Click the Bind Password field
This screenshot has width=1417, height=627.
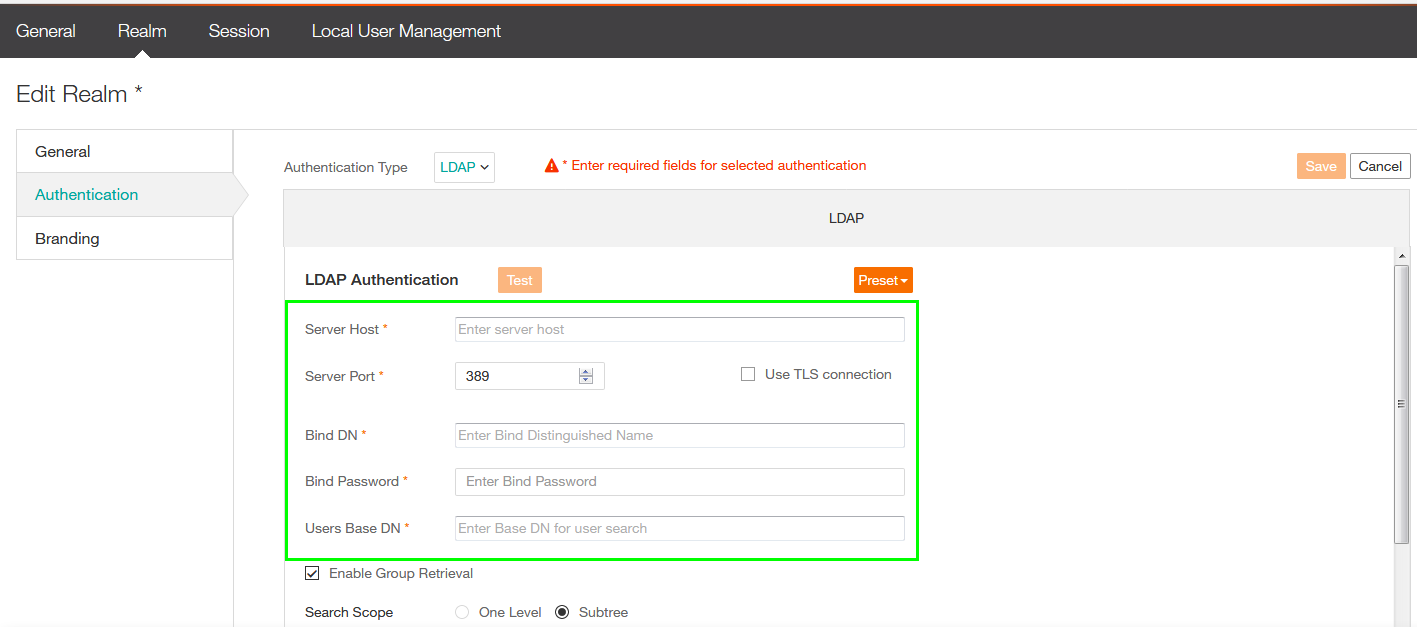tap(680, 481)
